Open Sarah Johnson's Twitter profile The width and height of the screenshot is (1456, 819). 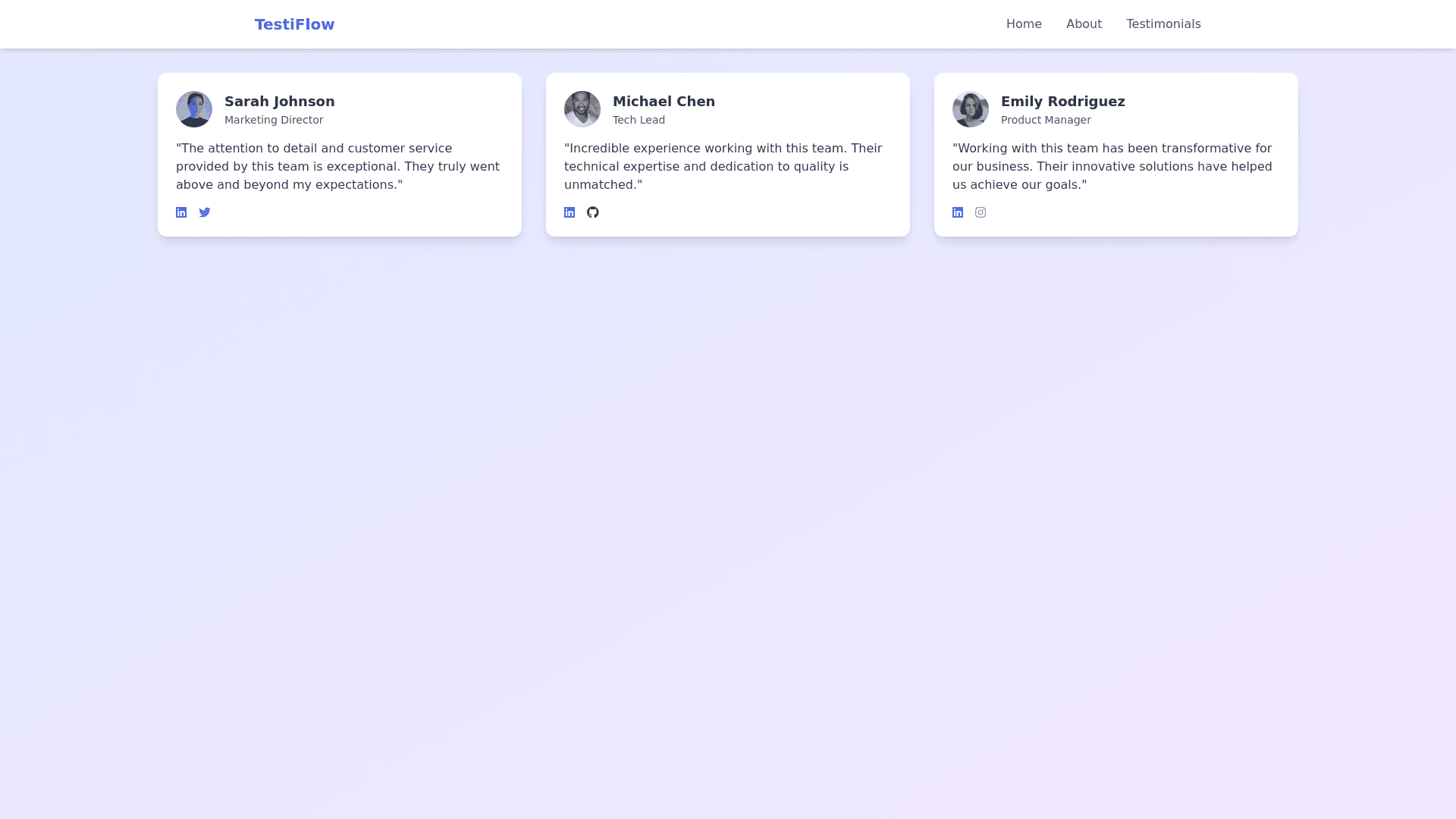(x=205, y=212)
